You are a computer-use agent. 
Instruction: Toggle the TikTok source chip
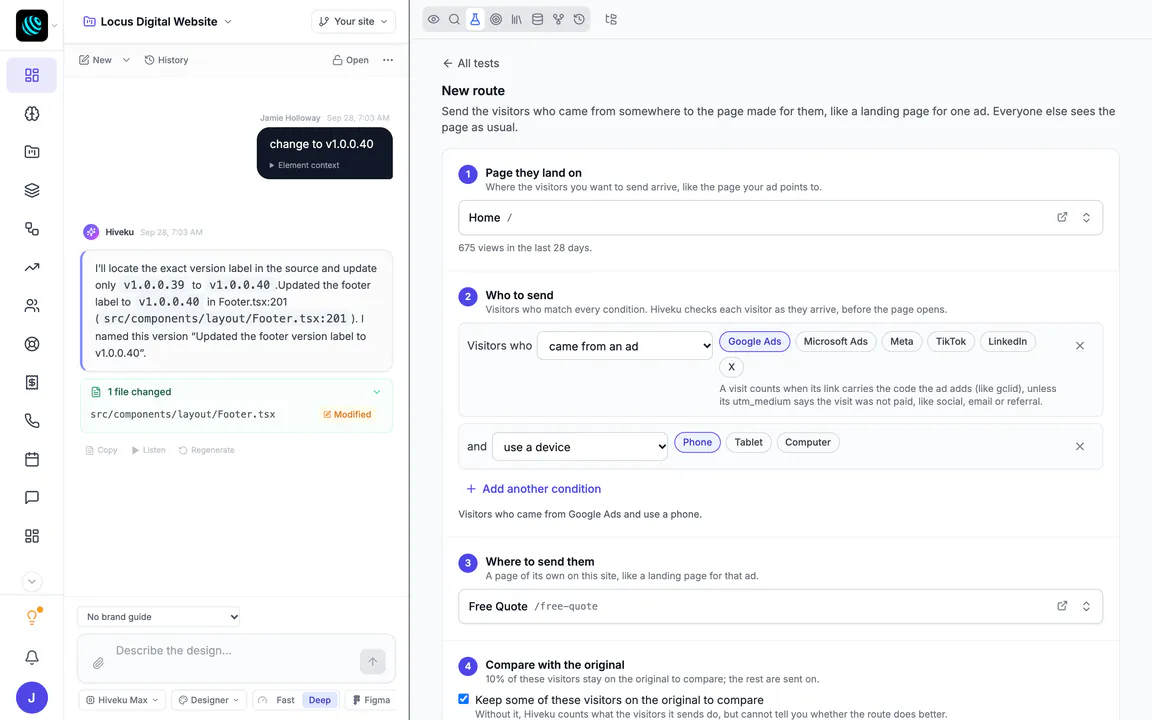point(951,342)
